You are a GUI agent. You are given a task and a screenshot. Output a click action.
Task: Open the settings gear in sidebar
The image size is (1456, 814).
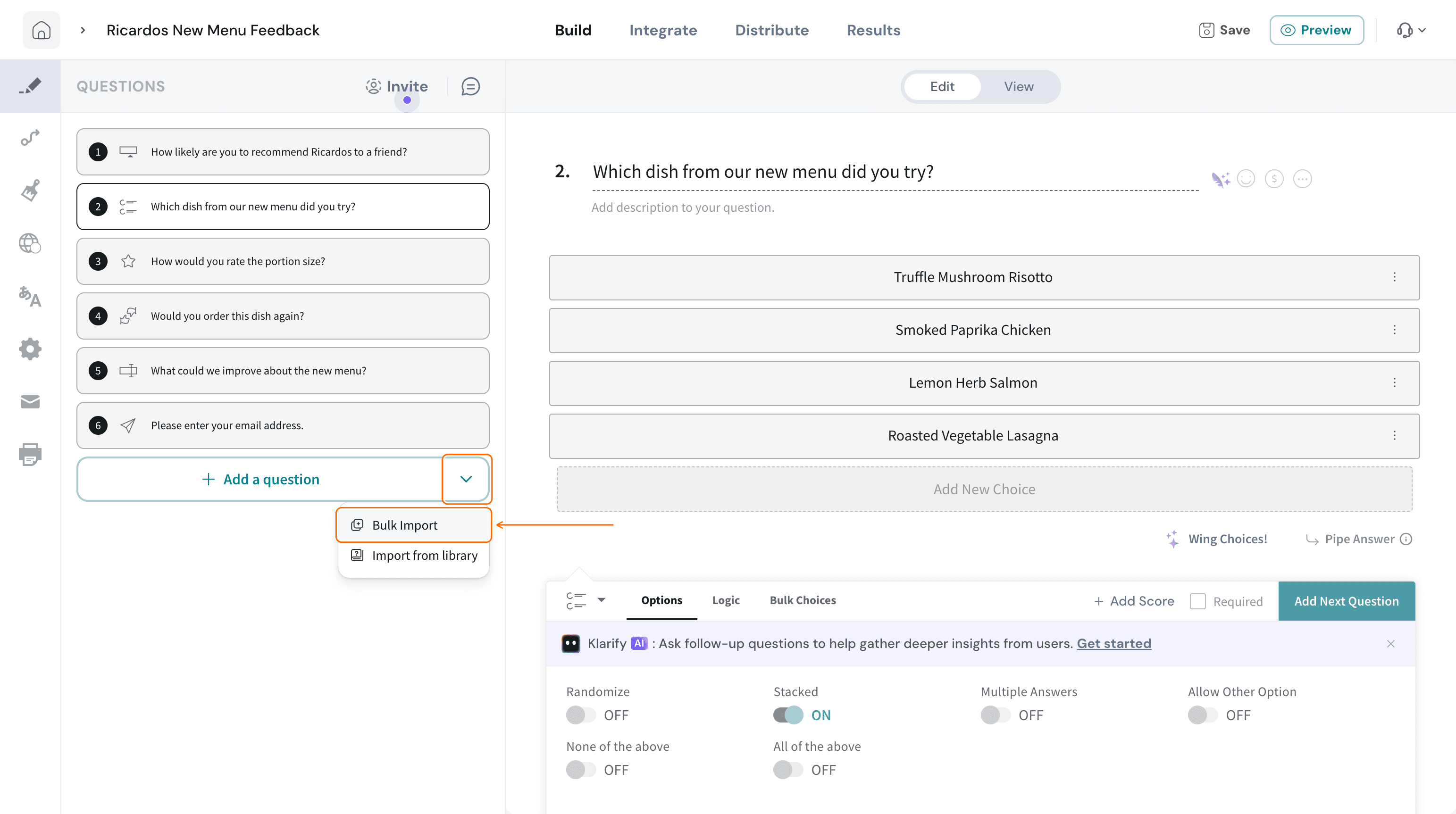tap(30, 349)
